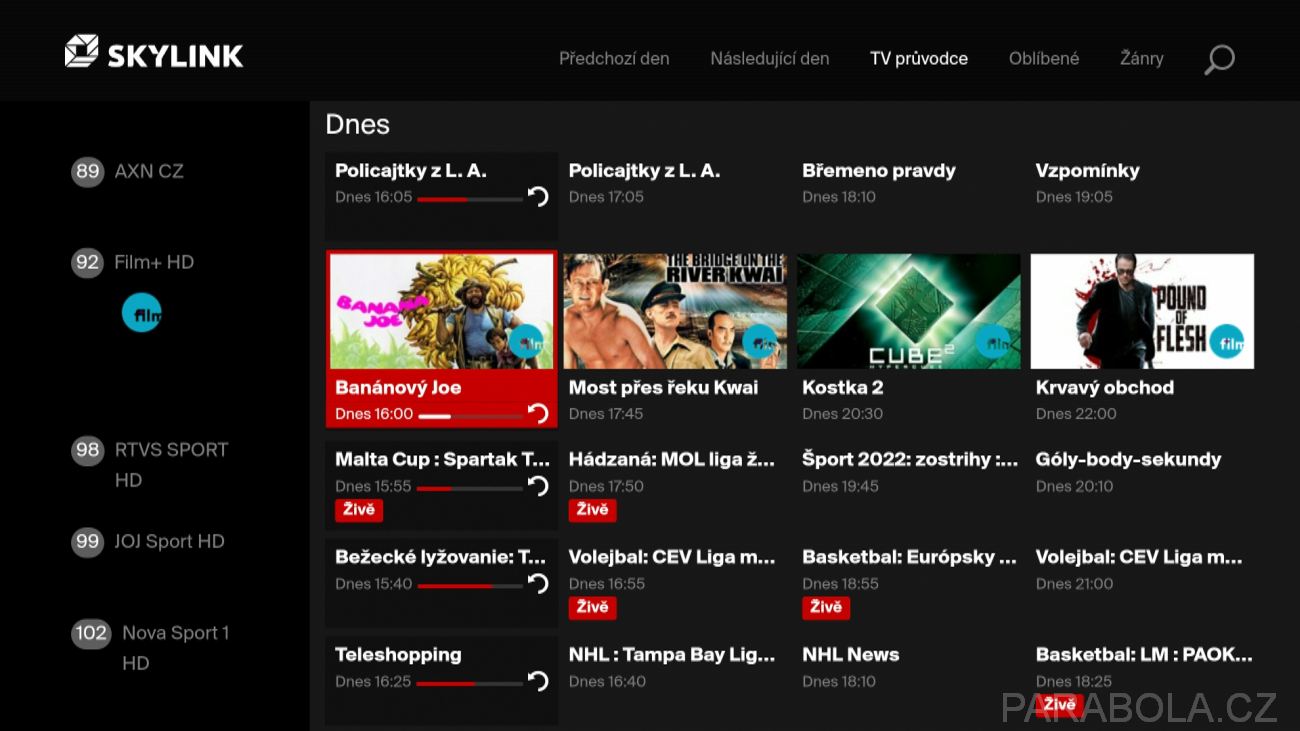Screen dimensions: 1300x731
Task: Click restart icon on Policajtky z L. A. 16:05
Action: click(538, 197)
